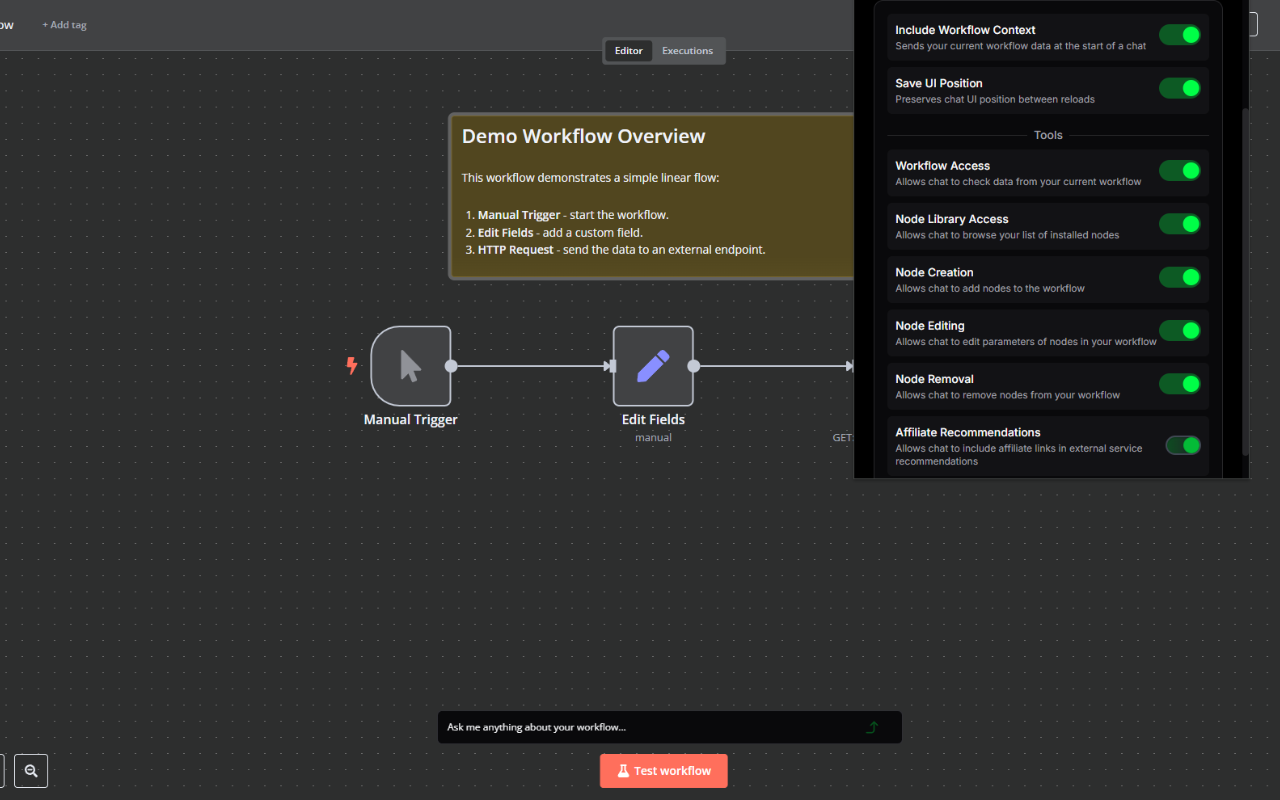Click the Test workflow button
1280x800 pixels.
point(663,771)
